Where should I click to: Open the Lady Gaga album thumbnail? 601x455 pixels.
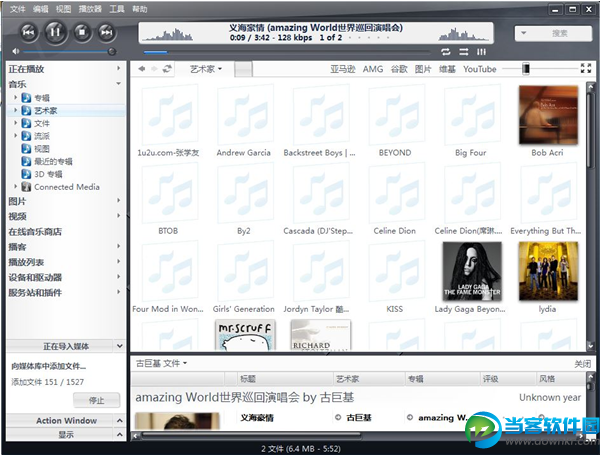click(472, 271)
